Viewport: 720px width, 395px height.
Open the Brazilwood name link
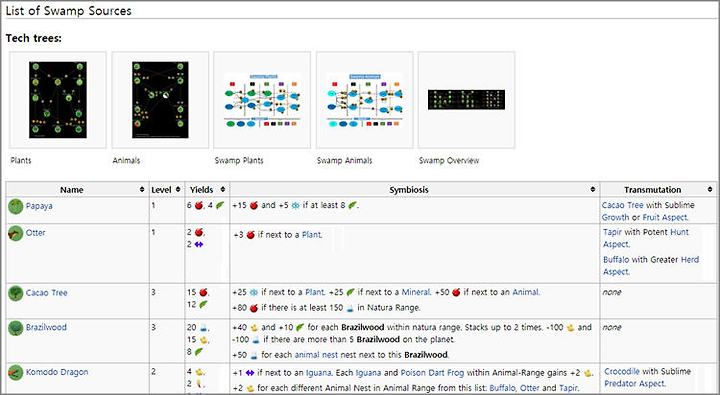point(46,327)
